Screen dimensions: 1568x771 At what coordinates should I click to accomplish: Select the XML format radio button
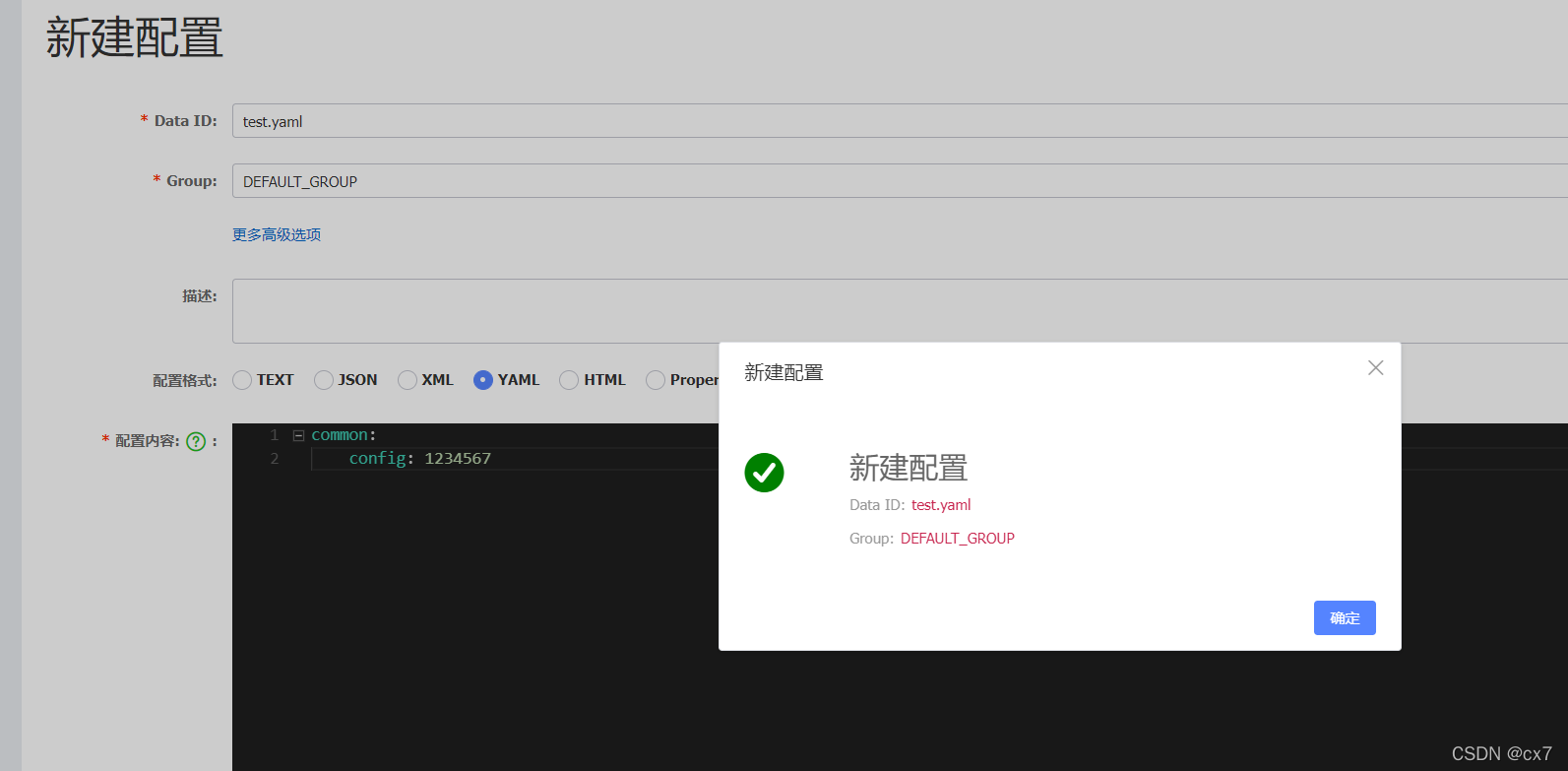407,380
